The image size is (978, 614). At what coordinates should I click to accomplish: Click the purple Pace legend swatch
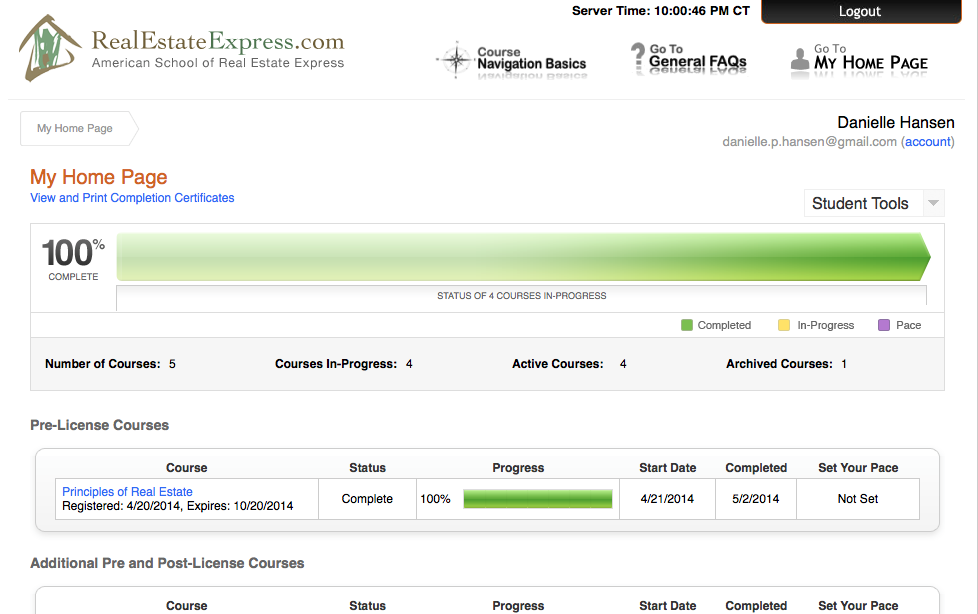(884, 325)
